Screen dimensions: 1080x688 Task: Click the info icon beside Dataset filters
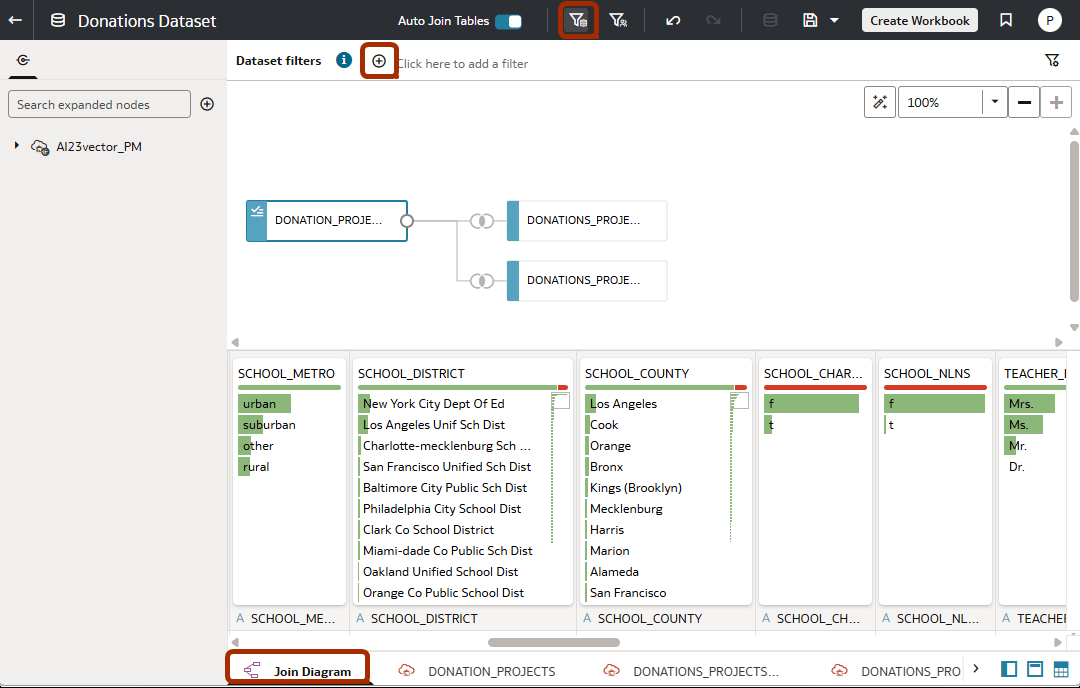pos(343,60)
